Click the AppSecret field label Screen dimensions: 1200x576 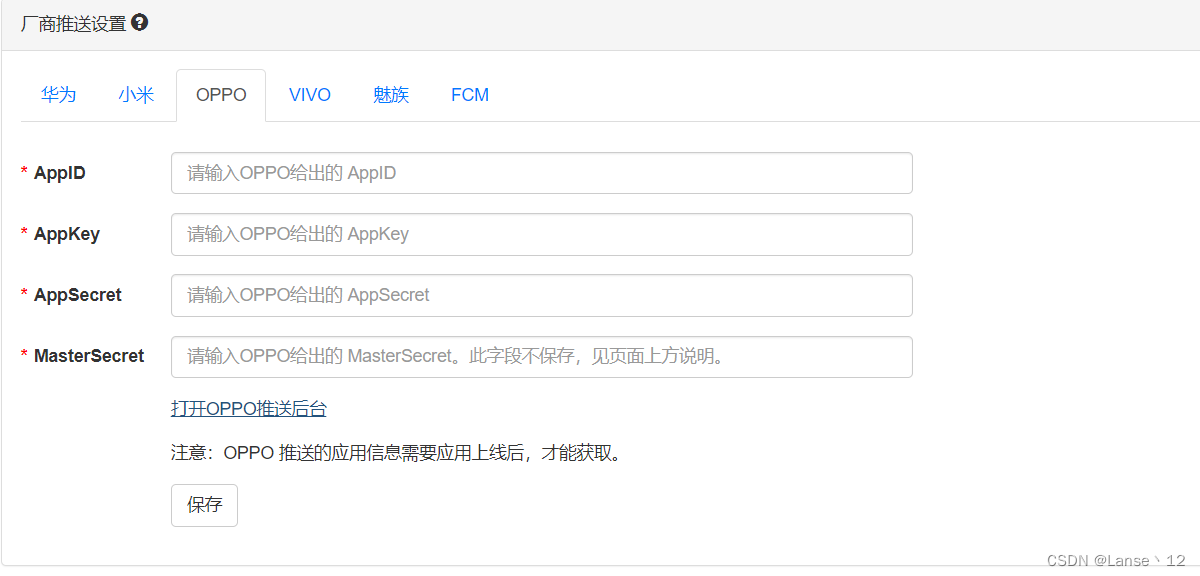pyautogui.click(x=78, y=295)
